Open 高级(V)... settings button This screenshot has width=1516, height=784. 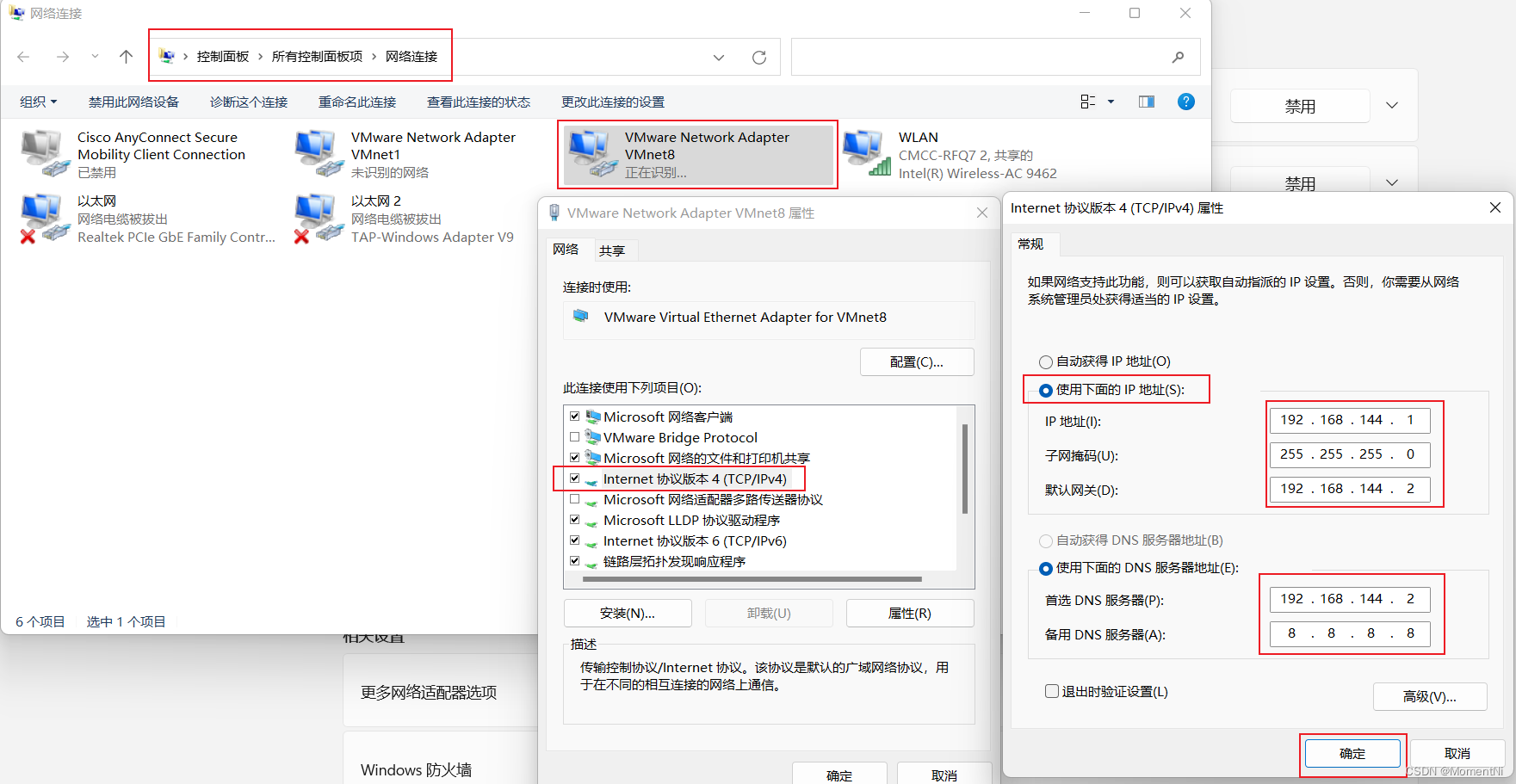(x=1430, y=696)
